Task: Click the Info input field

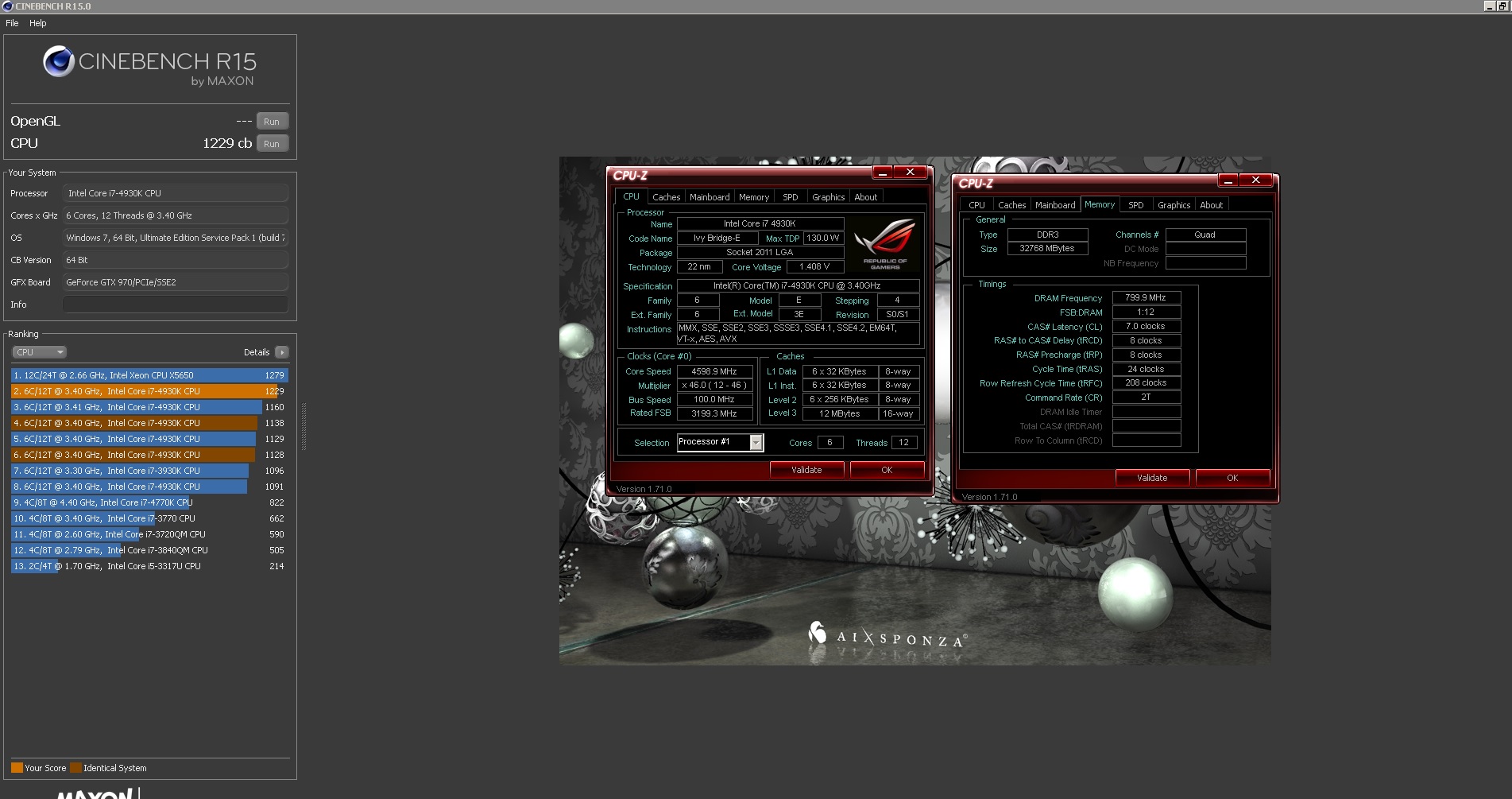Action: point(175,304)
